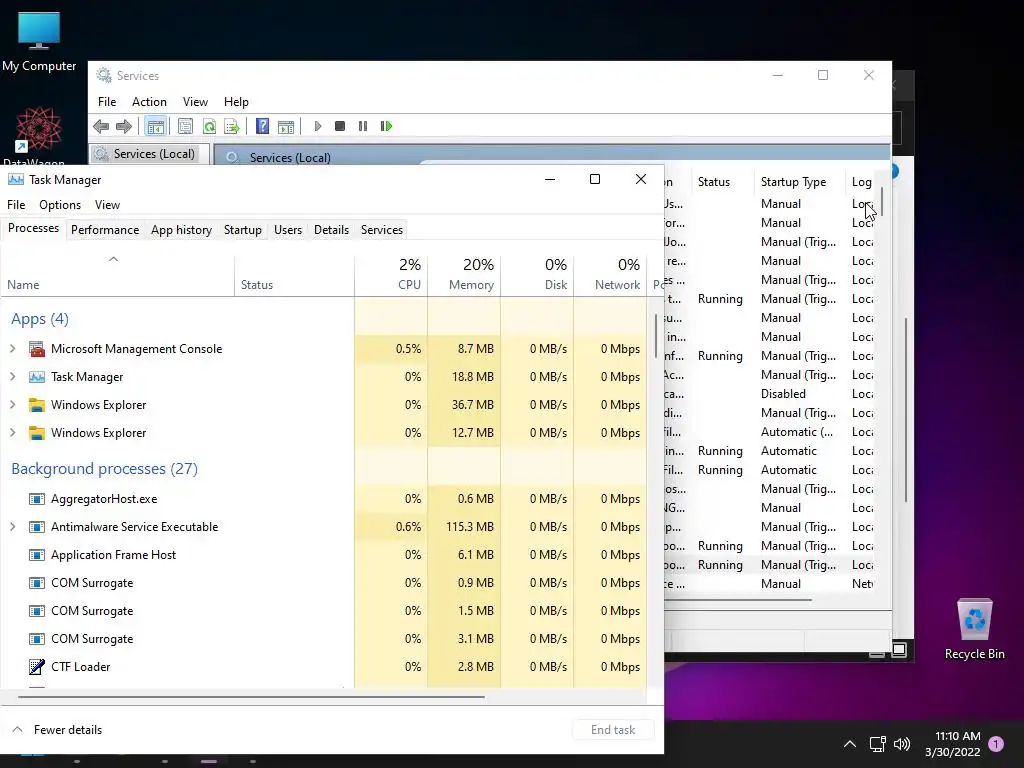Show hidden system tray icons
This screenshot has width=1024, height=768.
(x=850, y=744)
